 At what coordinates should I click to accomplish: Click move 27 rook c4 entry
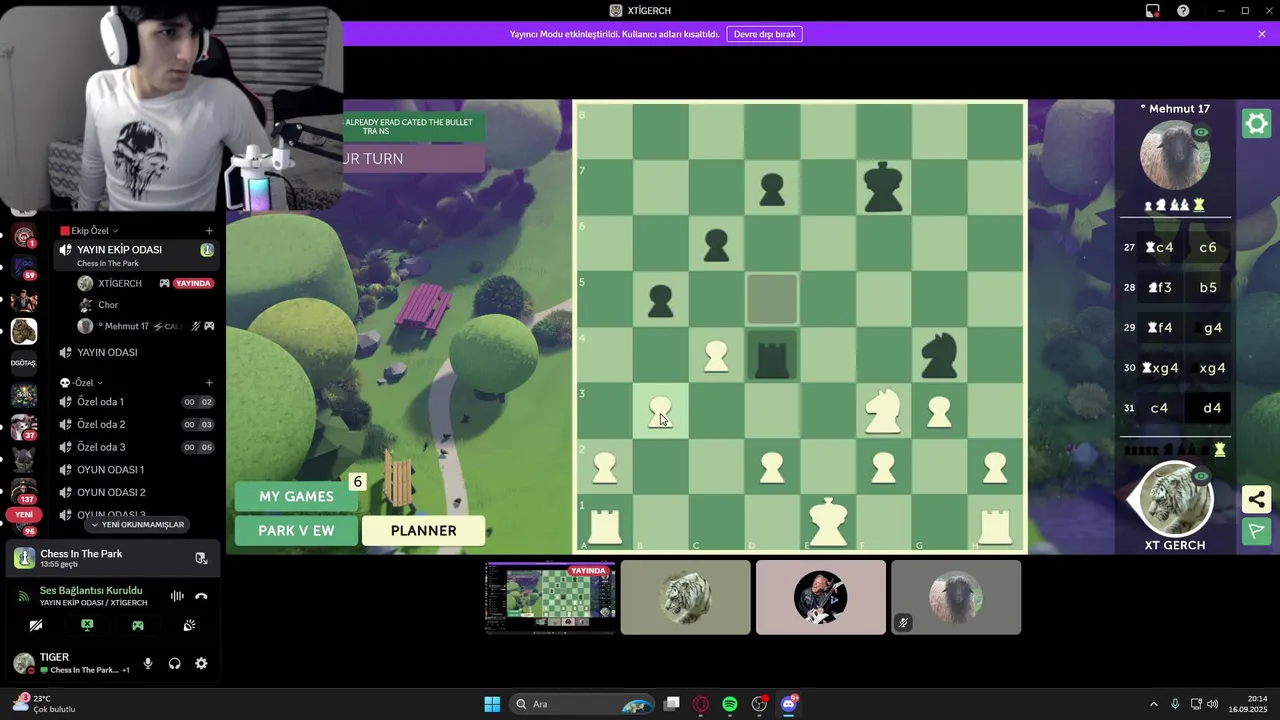(x=1160, y=247)
